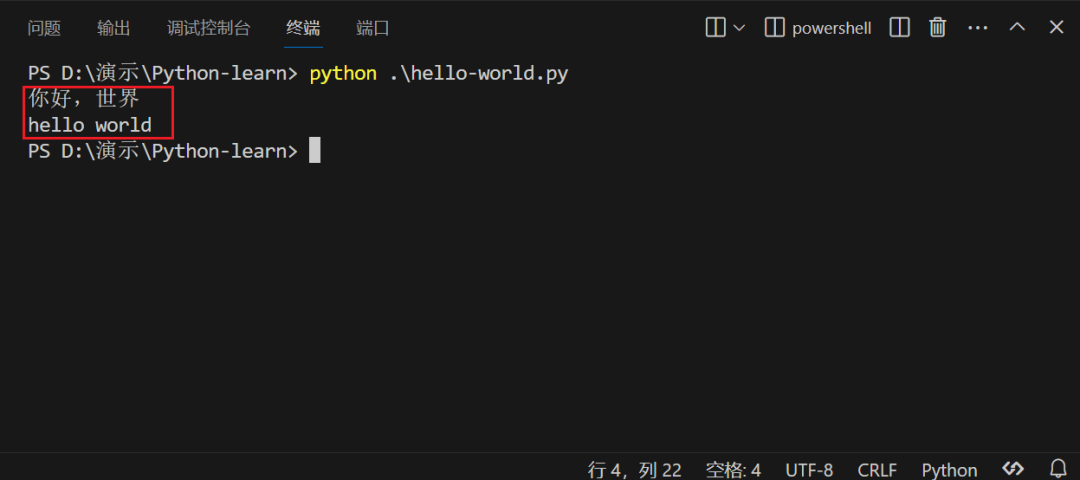Open the more actions ellipsis menu
The image size is (1080, 480).
pos(977,27)
